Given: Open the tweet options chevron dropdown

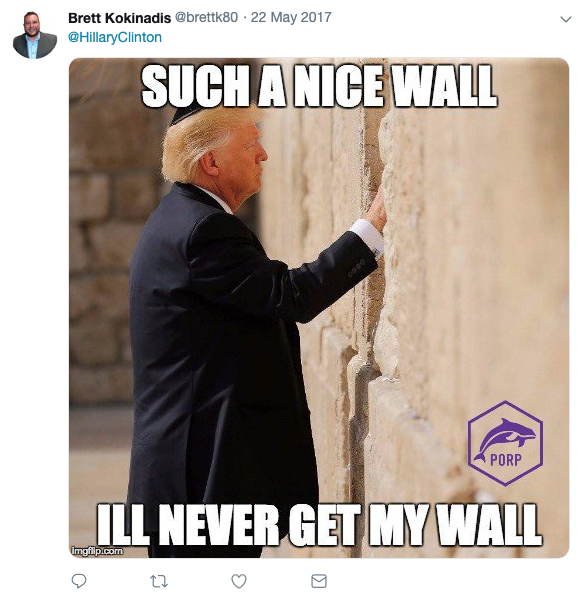Looking at the screenshot, I should click(x=566, y=19).
